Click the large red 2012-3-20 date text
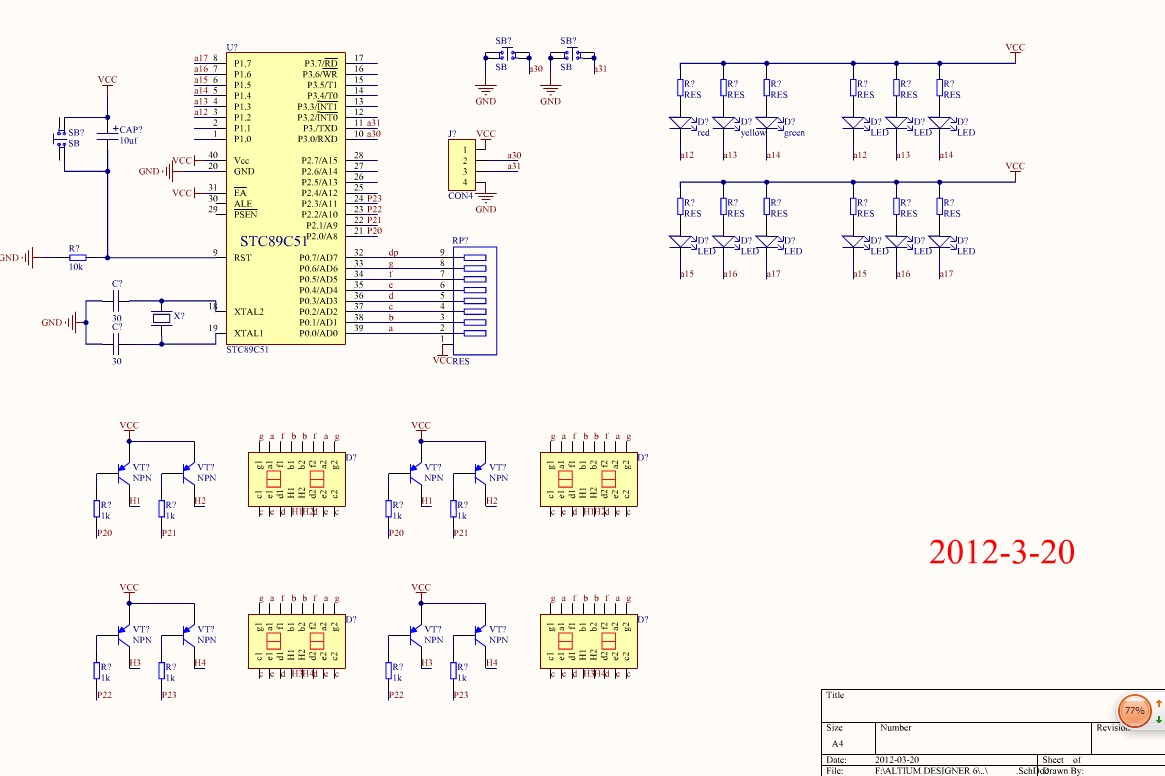Viewport: 1165px width, 776px height. (1002, 551)
